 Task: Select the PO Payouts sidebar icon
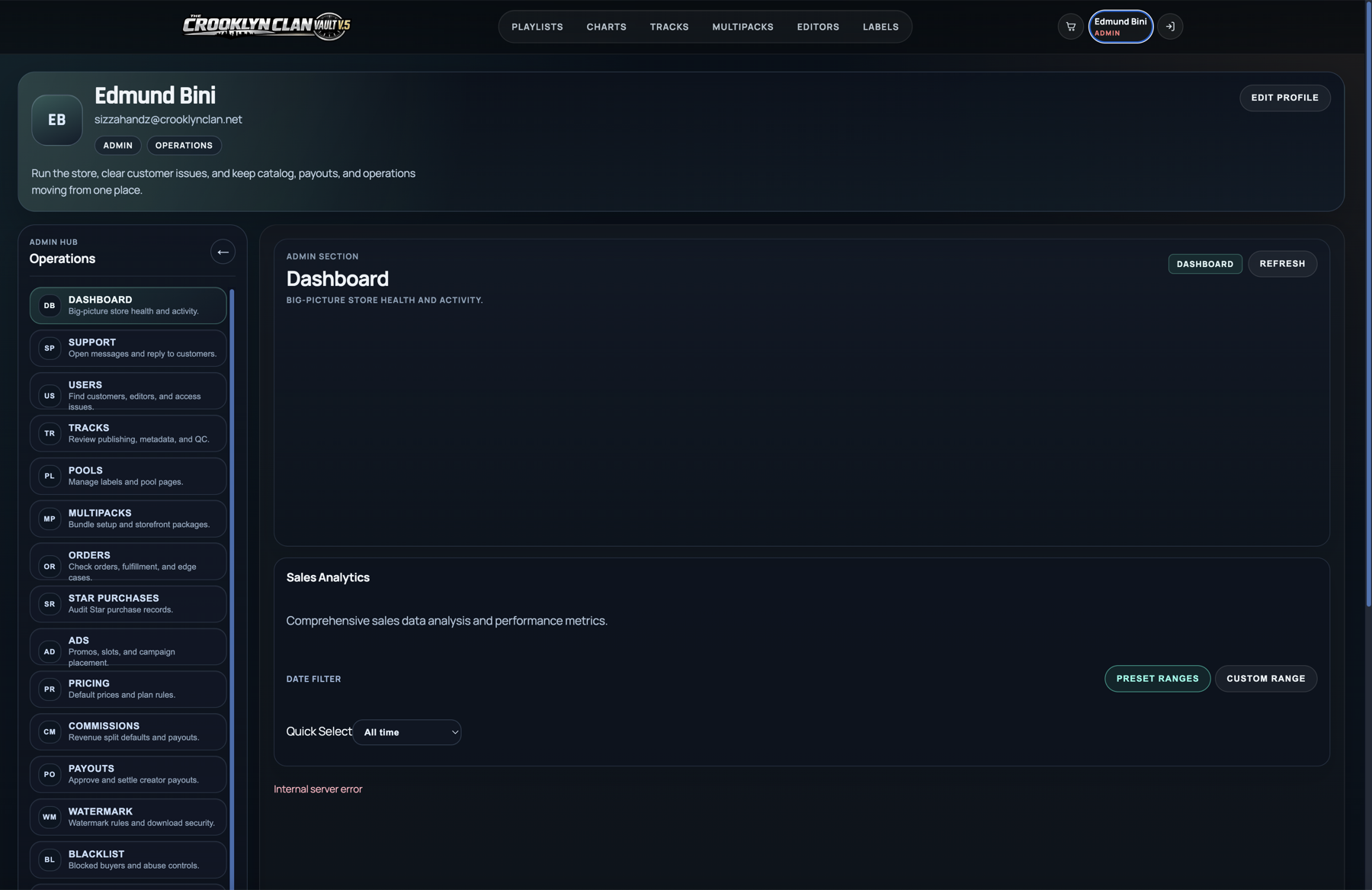click(49, 774)
